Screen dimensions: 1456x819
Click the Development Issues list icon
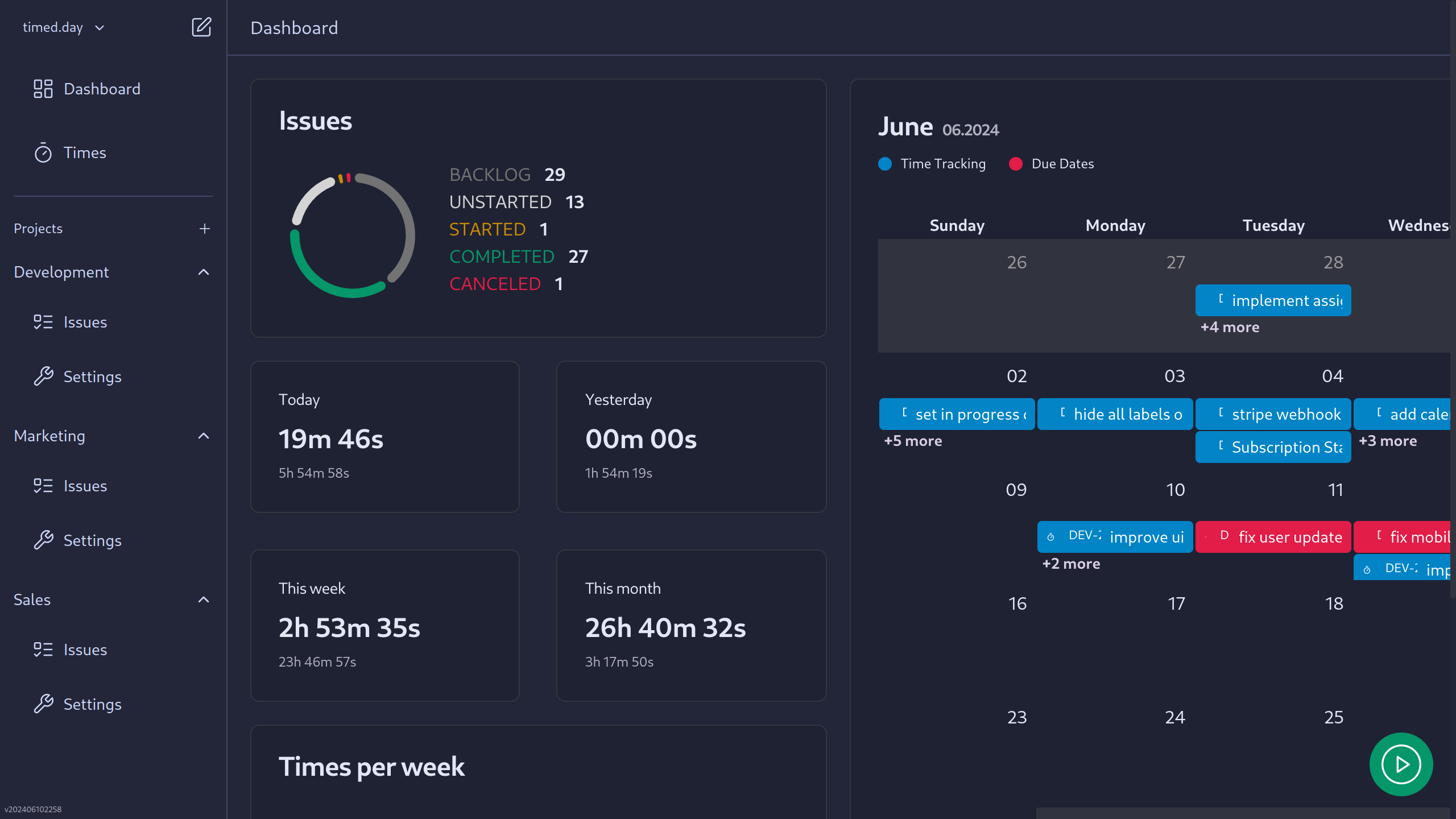[43, 322]
